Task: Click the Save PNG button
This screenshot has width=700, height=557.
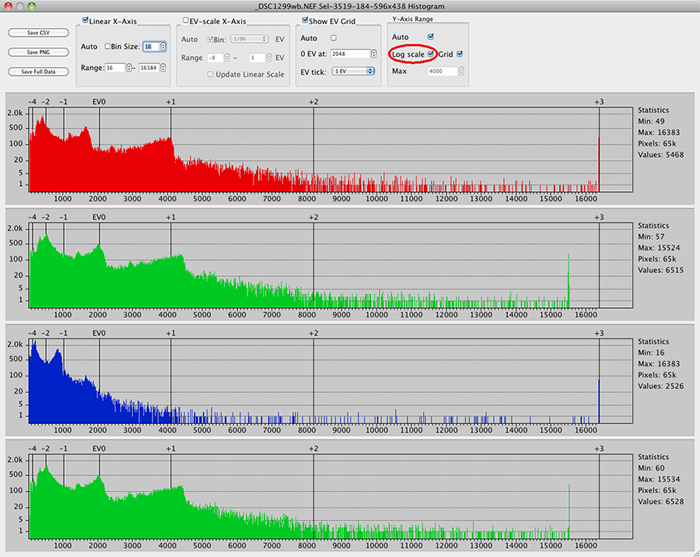Action: [38, 52]
